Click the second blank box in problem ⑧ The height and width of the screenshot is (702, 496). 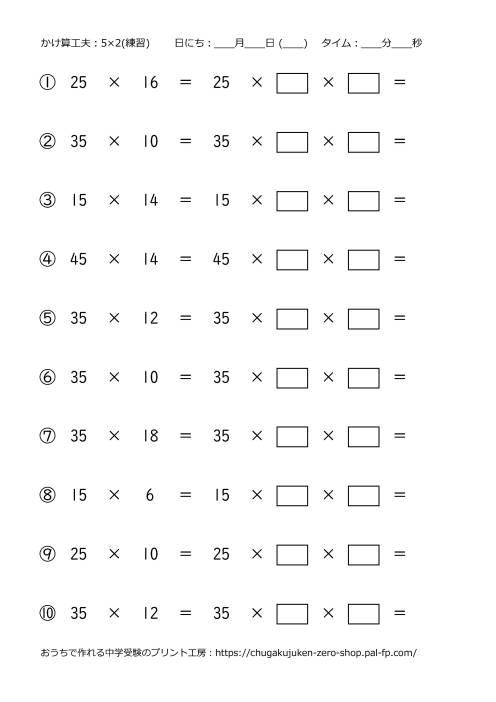pos(363,496)
